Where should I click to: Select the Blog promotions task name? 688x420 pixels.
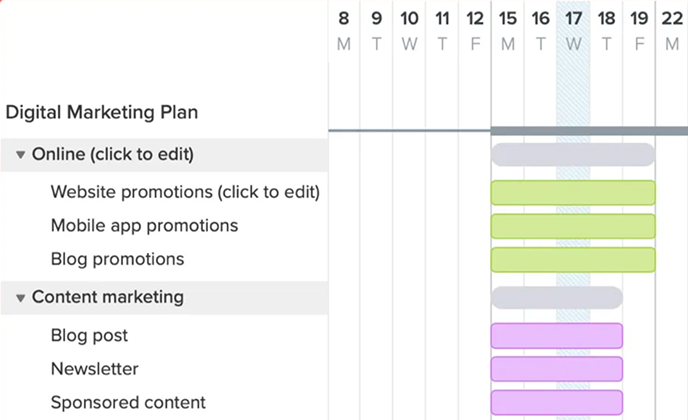click(117, 259)
